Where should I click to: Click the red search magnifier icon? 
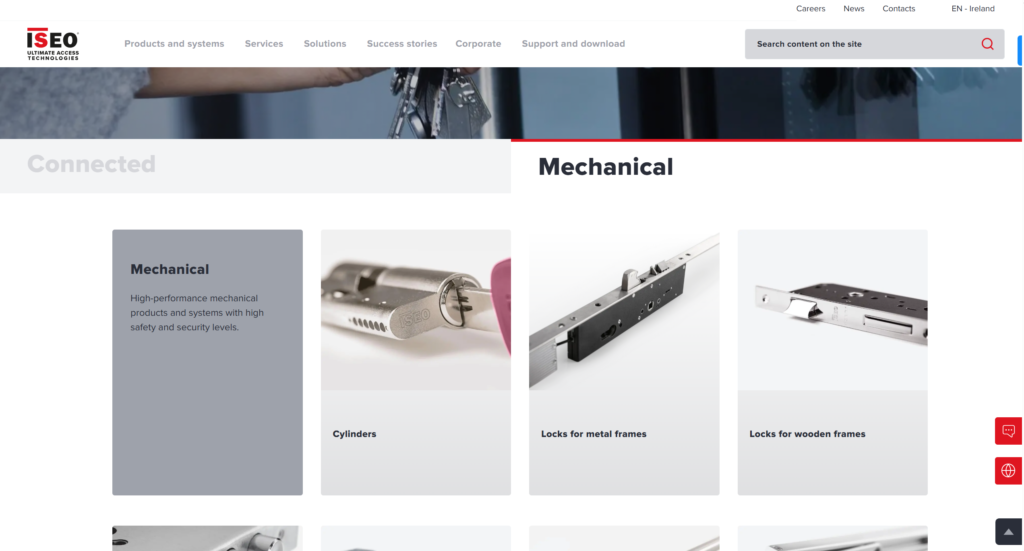[x=987, y=44]
